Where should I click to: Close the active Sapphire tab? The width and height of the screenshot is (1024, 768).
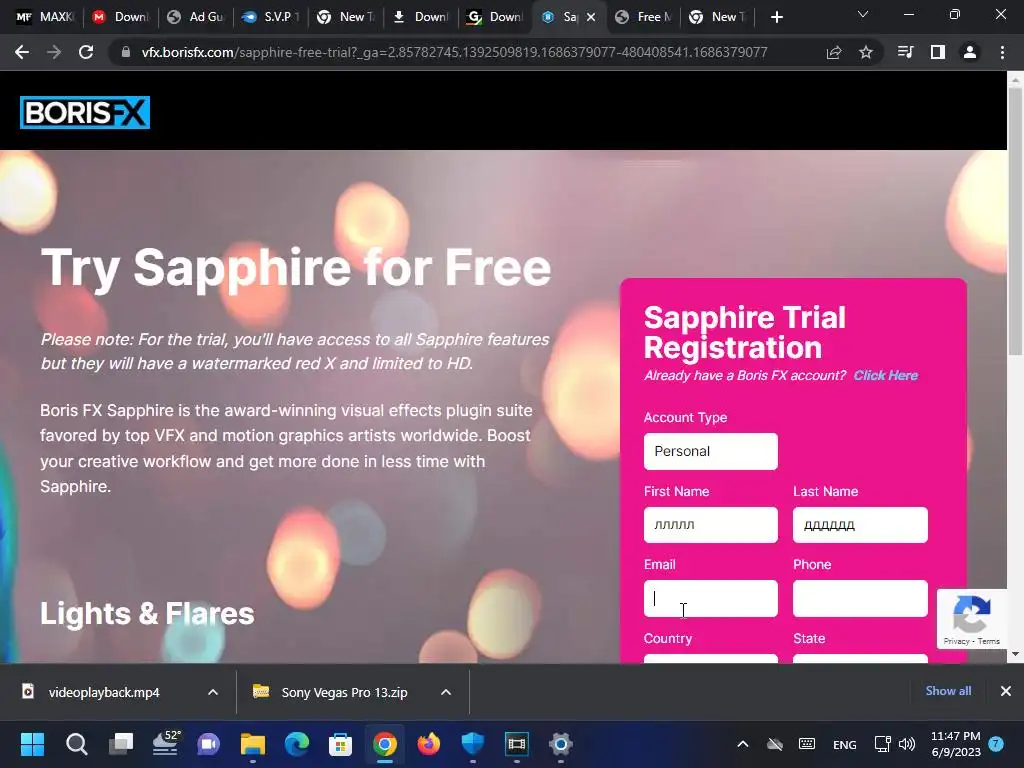591,17
